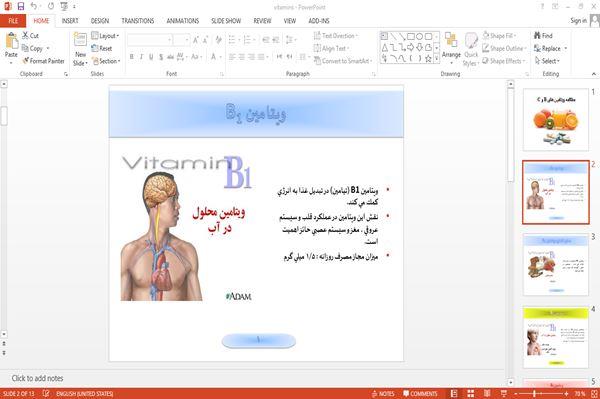Switch to the INSERT tab
600x399 pixels.
coord(70,21)
